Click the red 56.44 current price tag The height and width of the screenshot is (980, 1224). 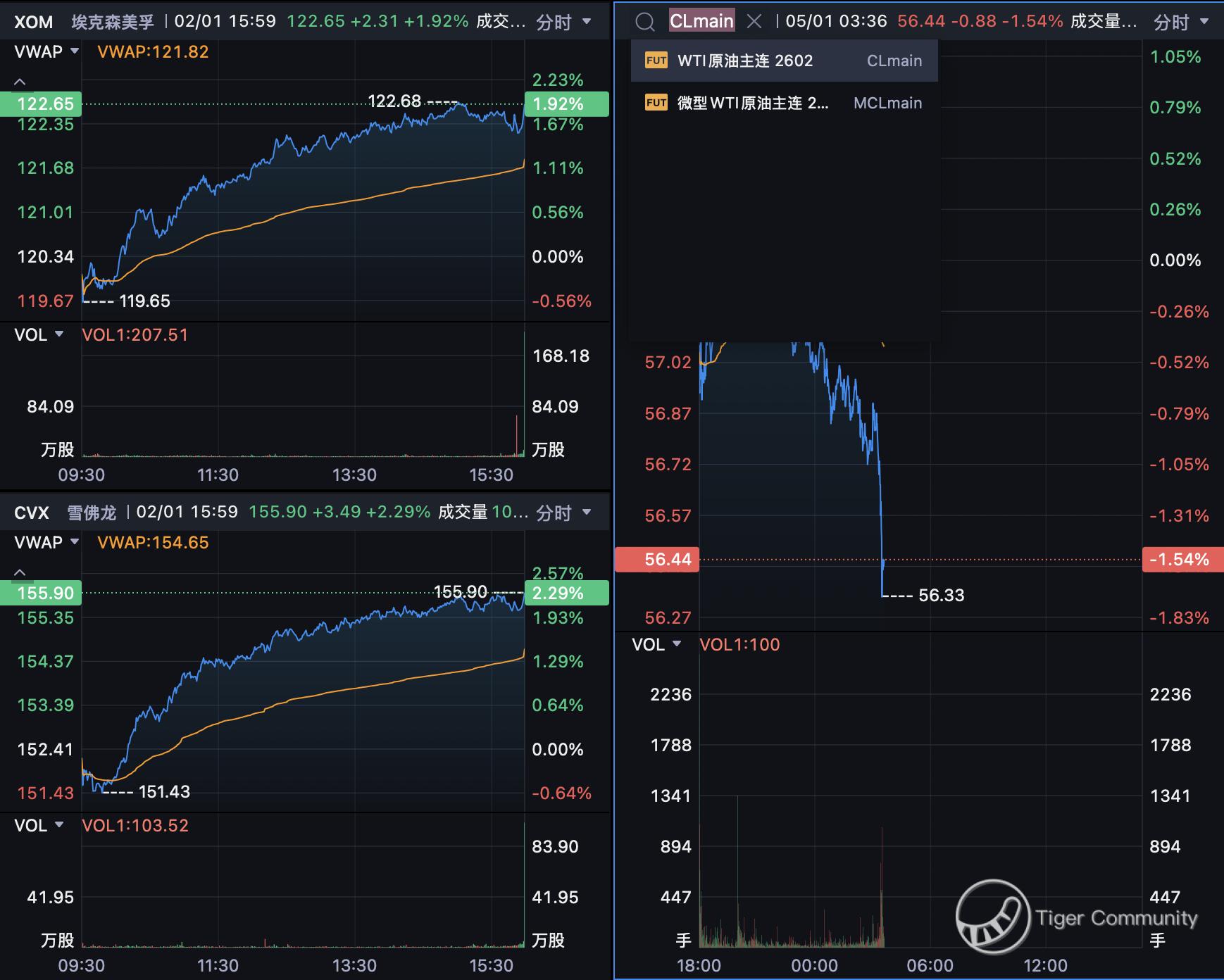click(657, 560)
